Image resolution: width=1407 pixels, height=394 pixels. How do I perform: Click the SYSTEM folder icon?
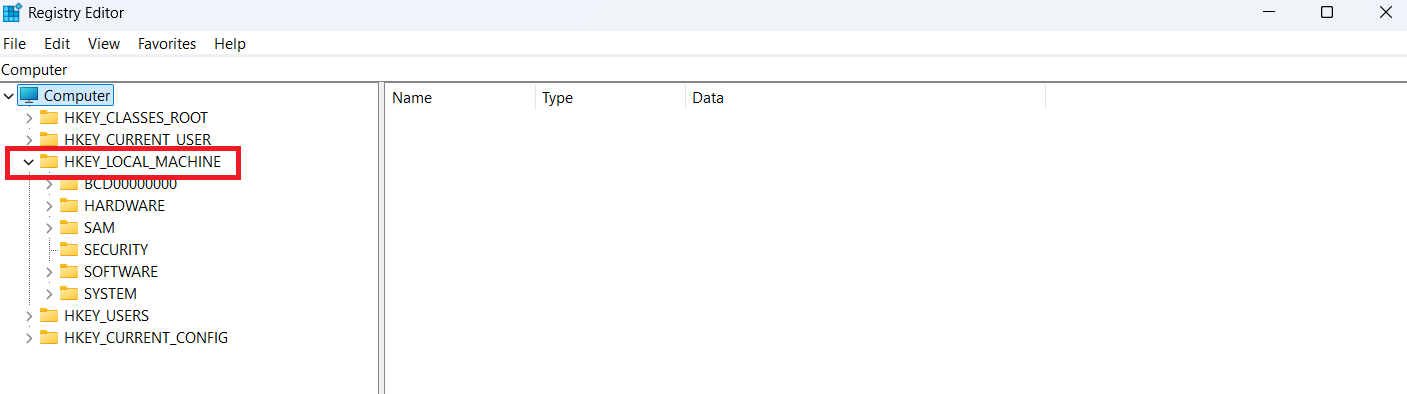(x=69, y=293)
